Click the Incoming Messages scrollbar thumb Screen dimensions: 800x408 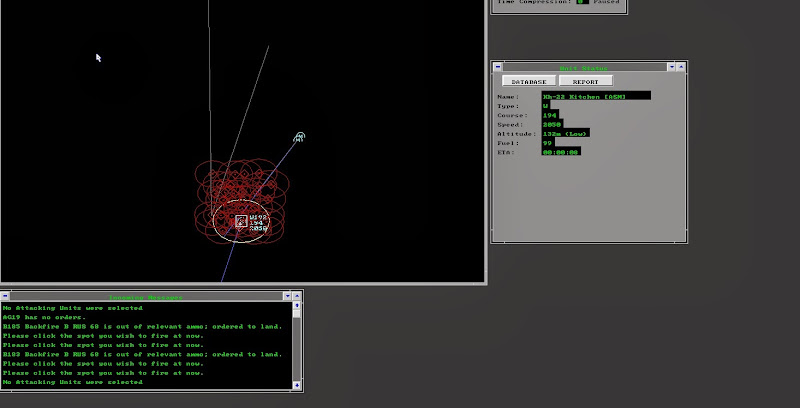pos(297,313)
